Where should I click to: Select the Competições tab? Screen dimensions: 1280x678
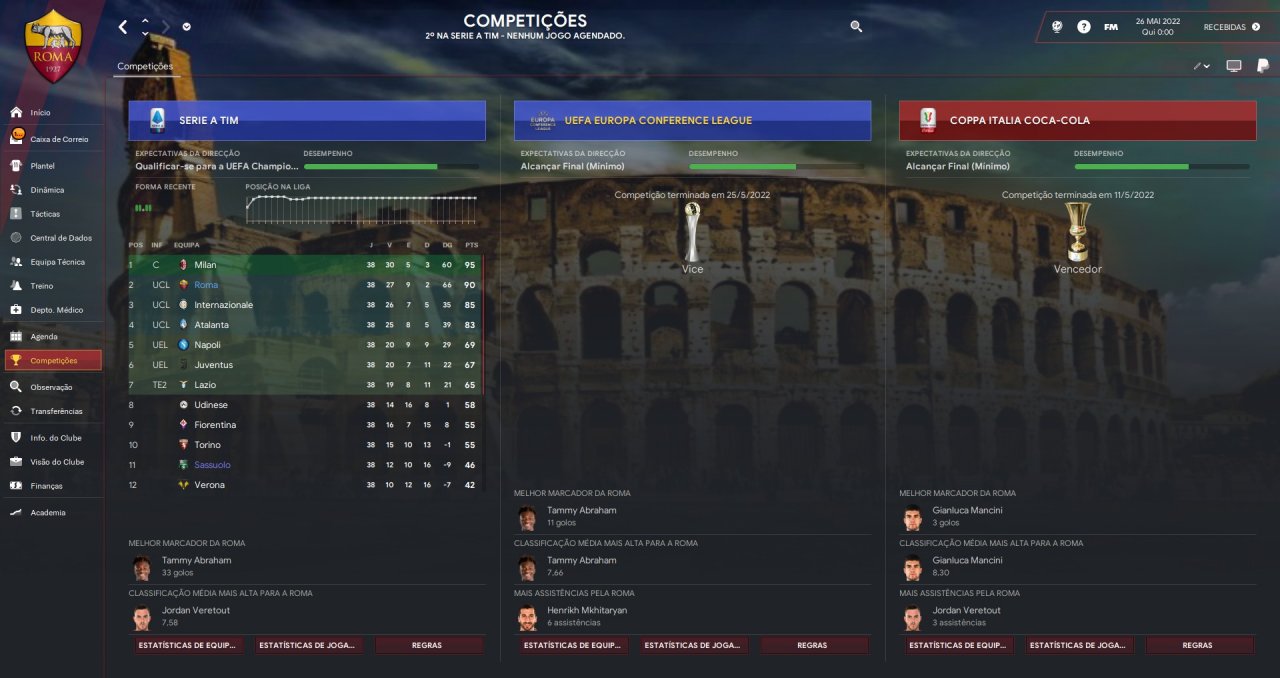coord(144,67)
